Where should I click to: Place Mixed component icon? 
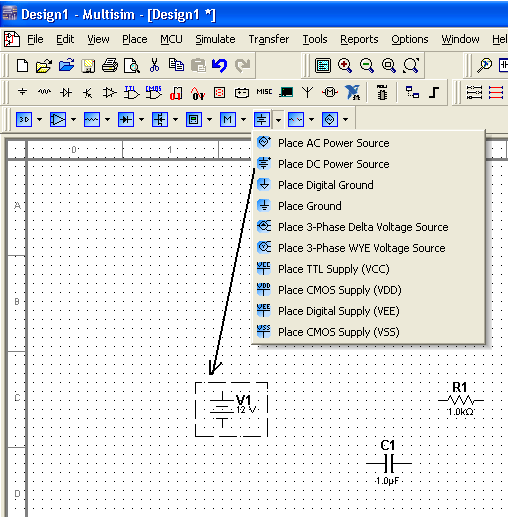[x=198, y=93]
